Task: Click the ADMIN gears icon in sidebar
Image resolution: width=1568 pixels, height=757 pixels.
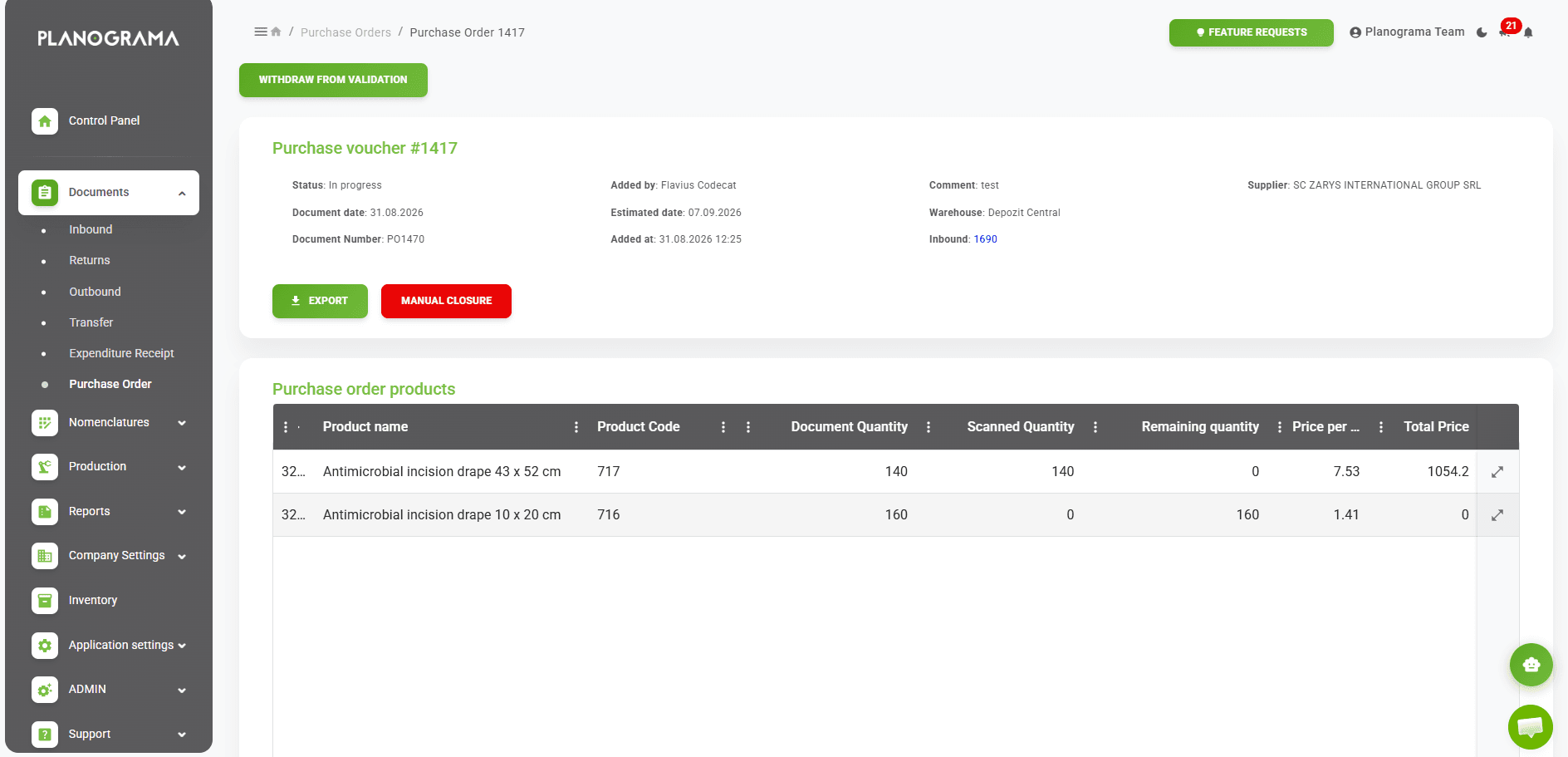Action: (x=45, y=690)
